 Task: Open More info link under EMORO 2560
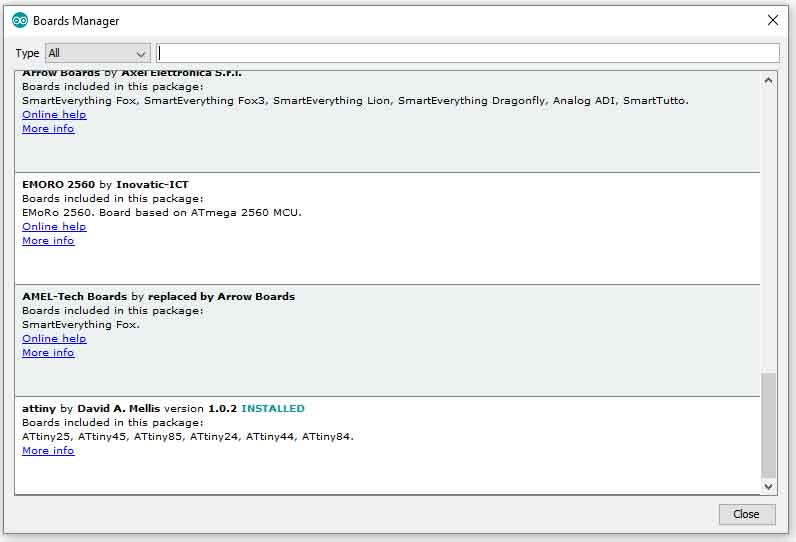[48, 241]
